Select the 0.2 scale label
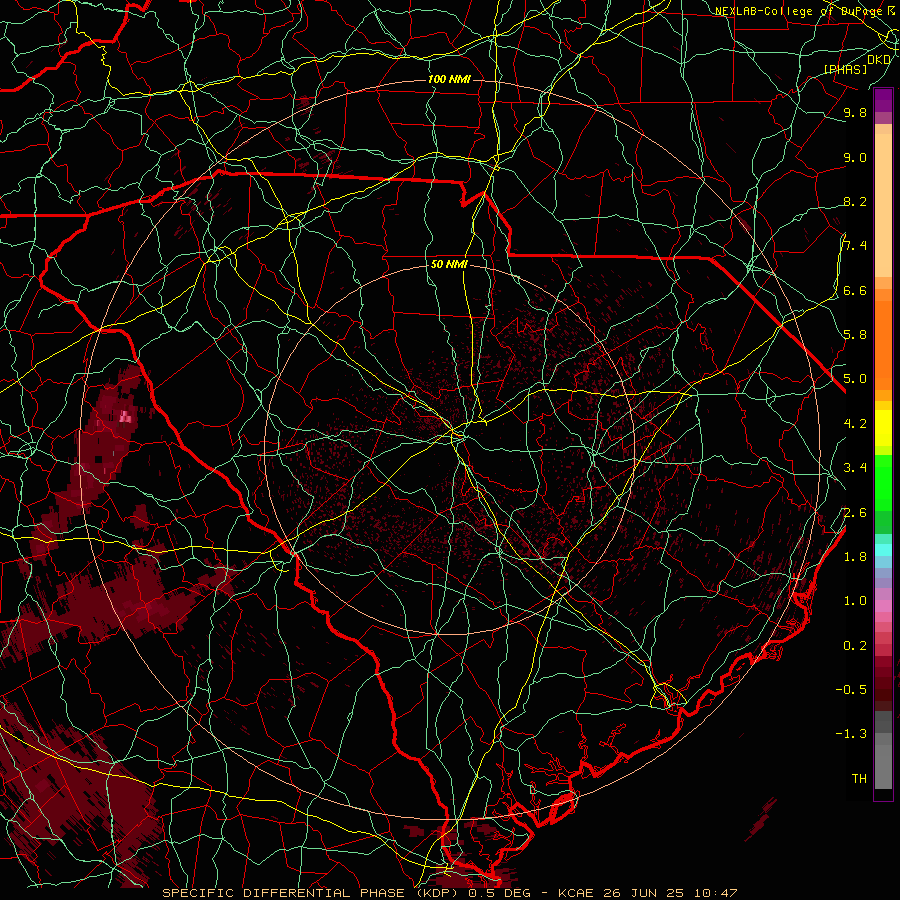 tap(855, 646)
